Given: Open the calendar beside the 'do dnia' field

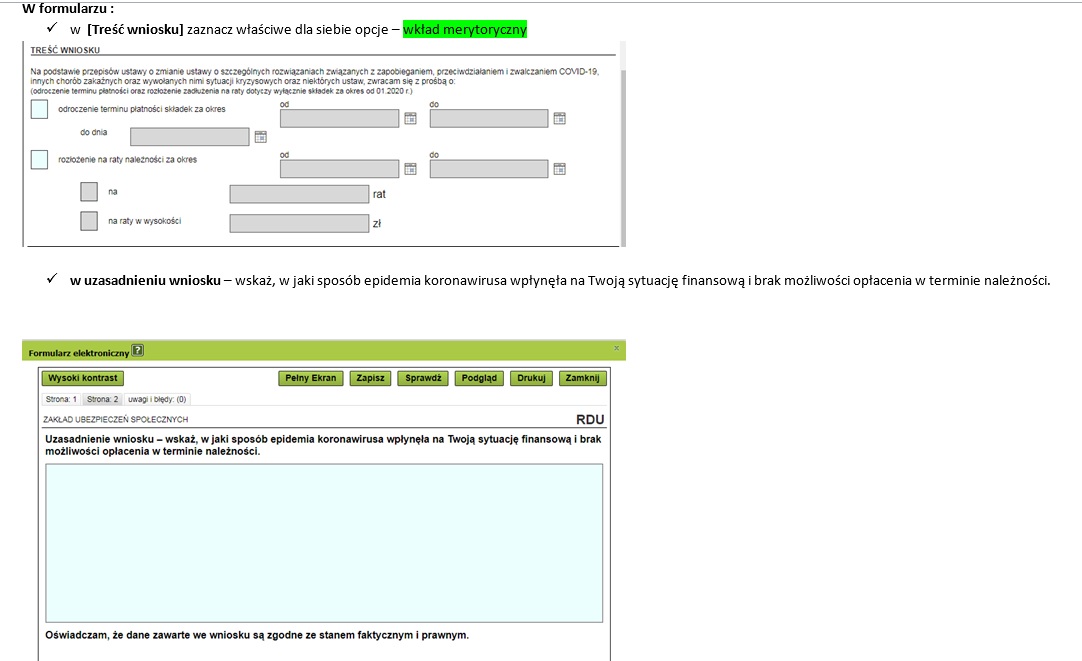Looking at the screenshot, I should pos(260,137).
